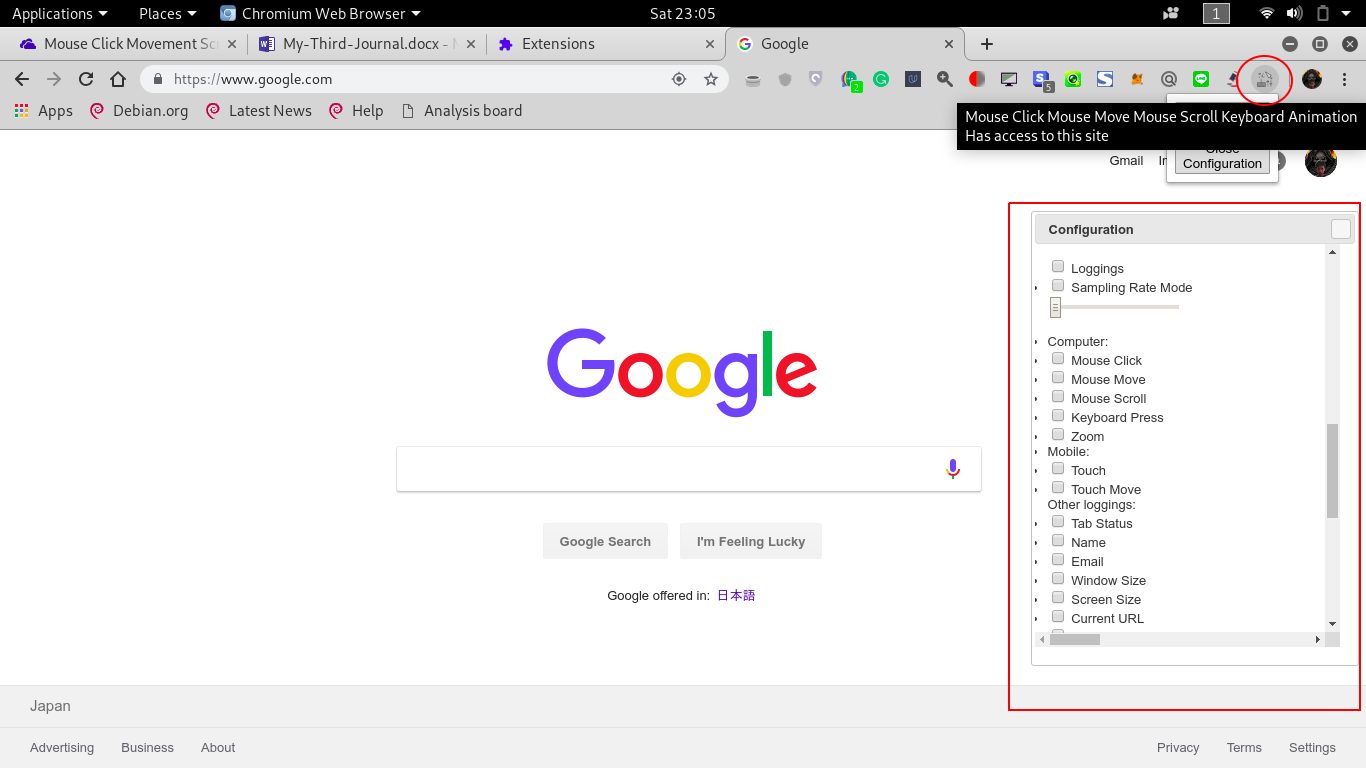Focus the Google search input box

(x=668, y=469)
